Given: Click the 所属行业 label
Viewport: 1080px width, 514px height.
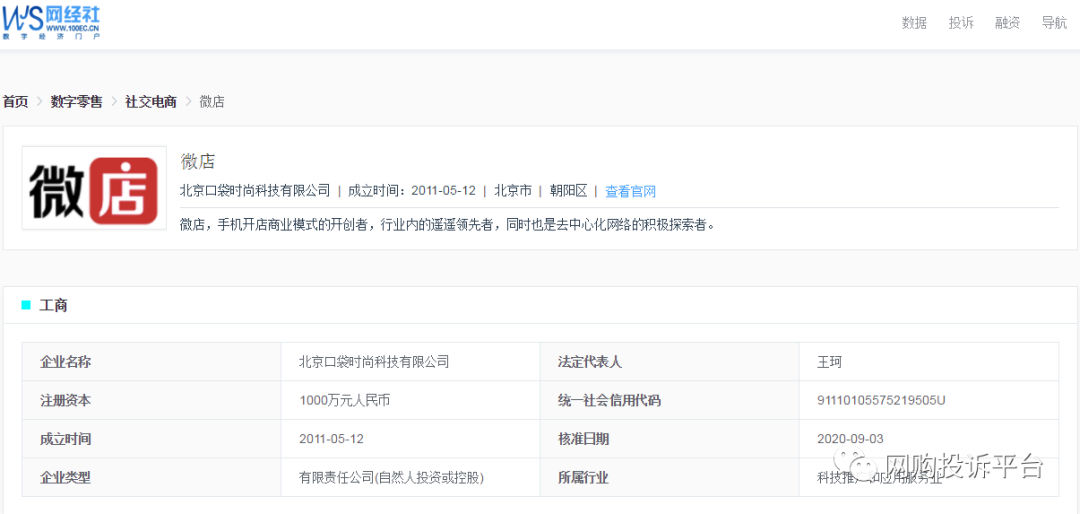Looking at the screenshot, I should pos(583,477).
